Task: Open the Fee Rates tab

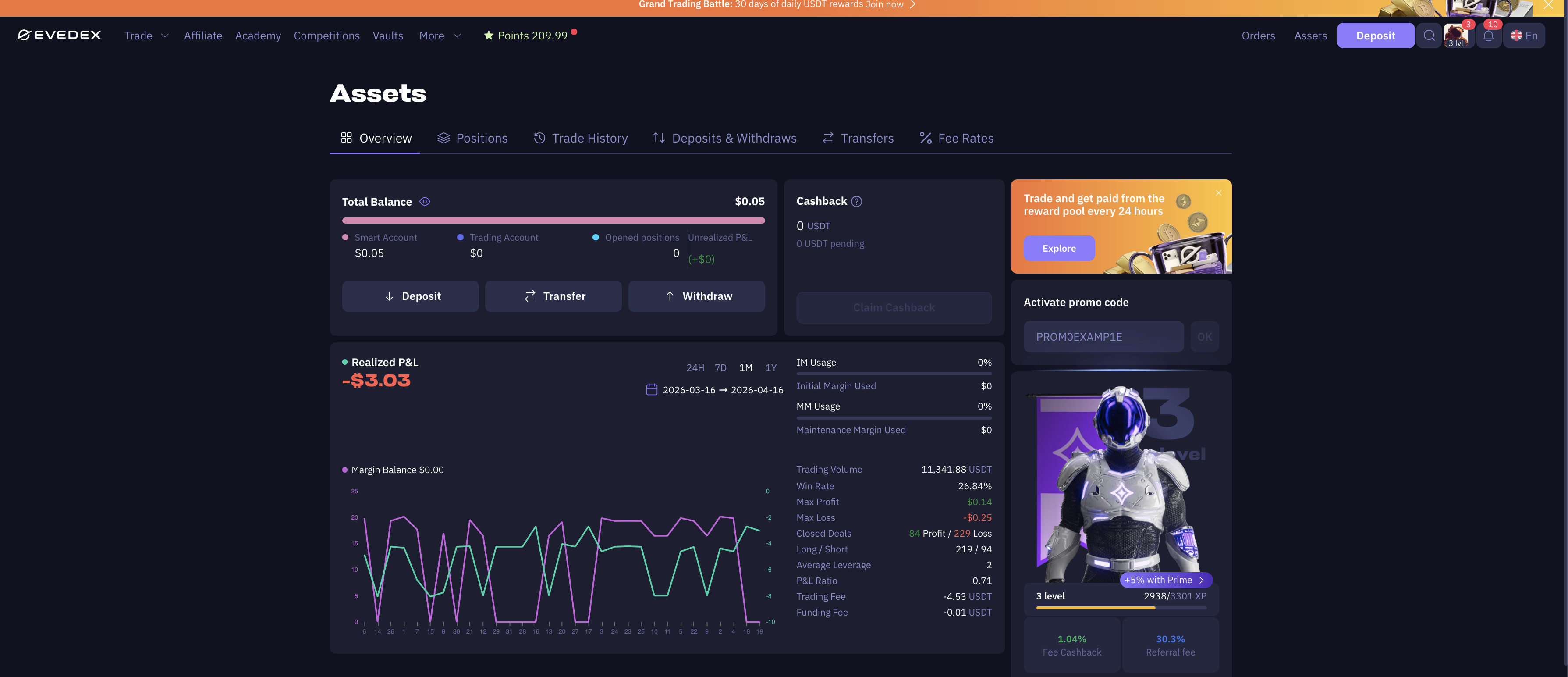Action: pos(956,138)
